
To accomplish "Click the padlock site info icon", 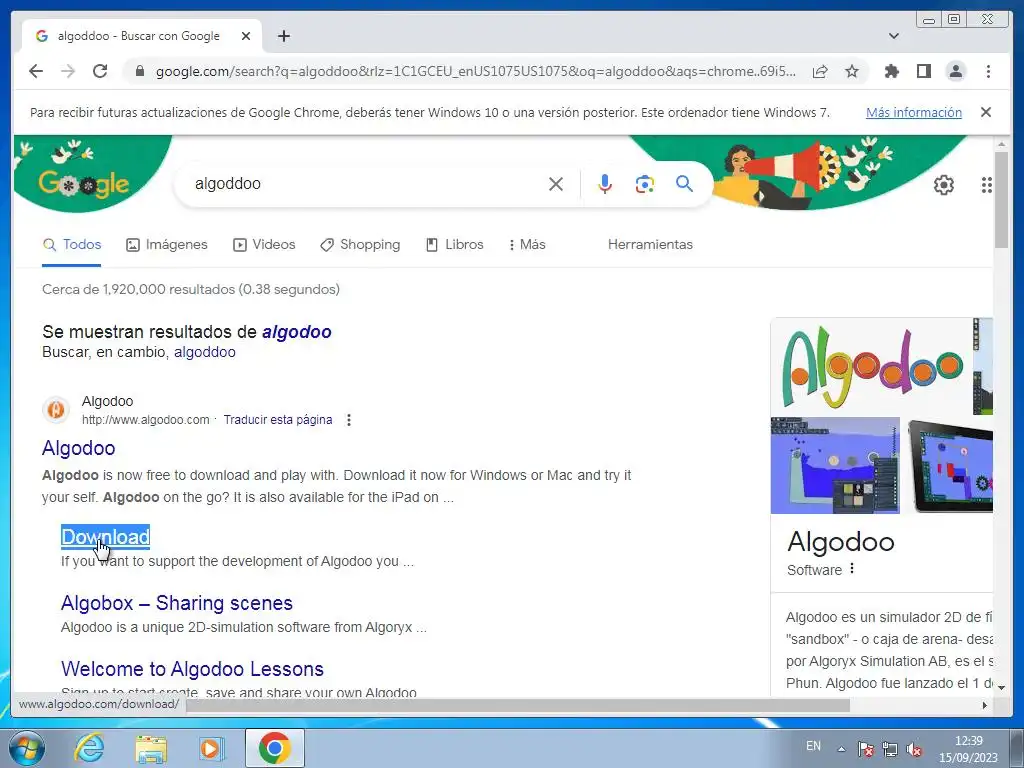I will click(x=140, y=71).
